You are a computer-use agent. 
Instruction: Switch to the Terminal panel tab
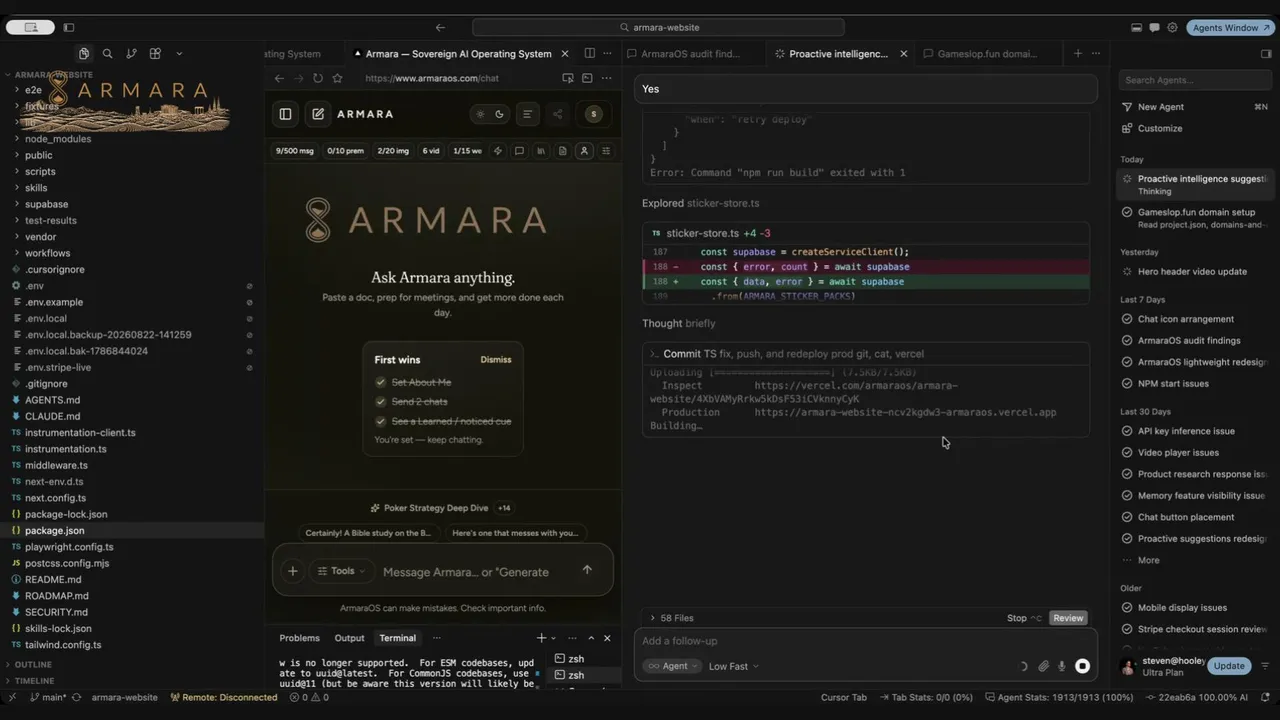tap(397, 638)
